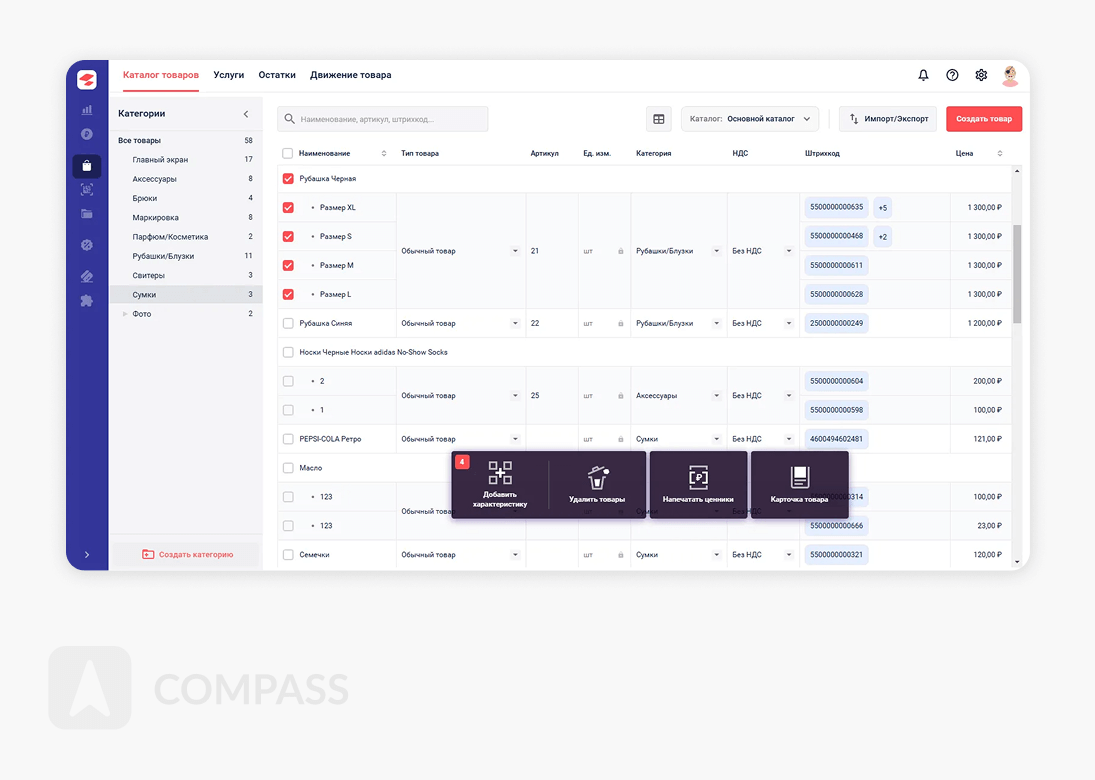Click the notifications bell icon

click(x=923, y=75)
